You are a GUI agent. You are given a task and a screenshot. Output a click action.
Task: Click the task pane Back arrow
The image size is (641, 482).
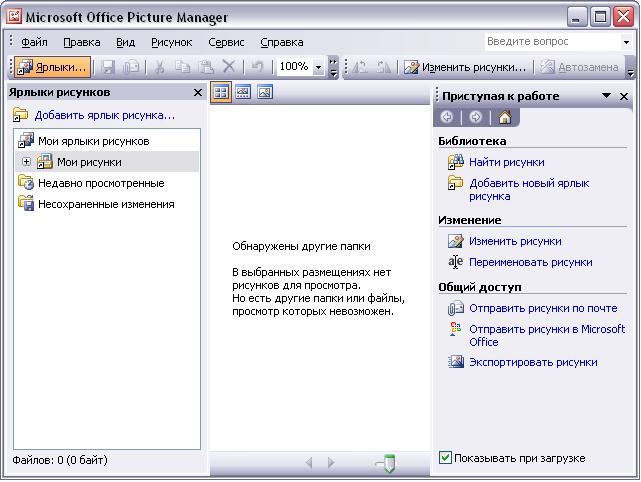(447, 117)
